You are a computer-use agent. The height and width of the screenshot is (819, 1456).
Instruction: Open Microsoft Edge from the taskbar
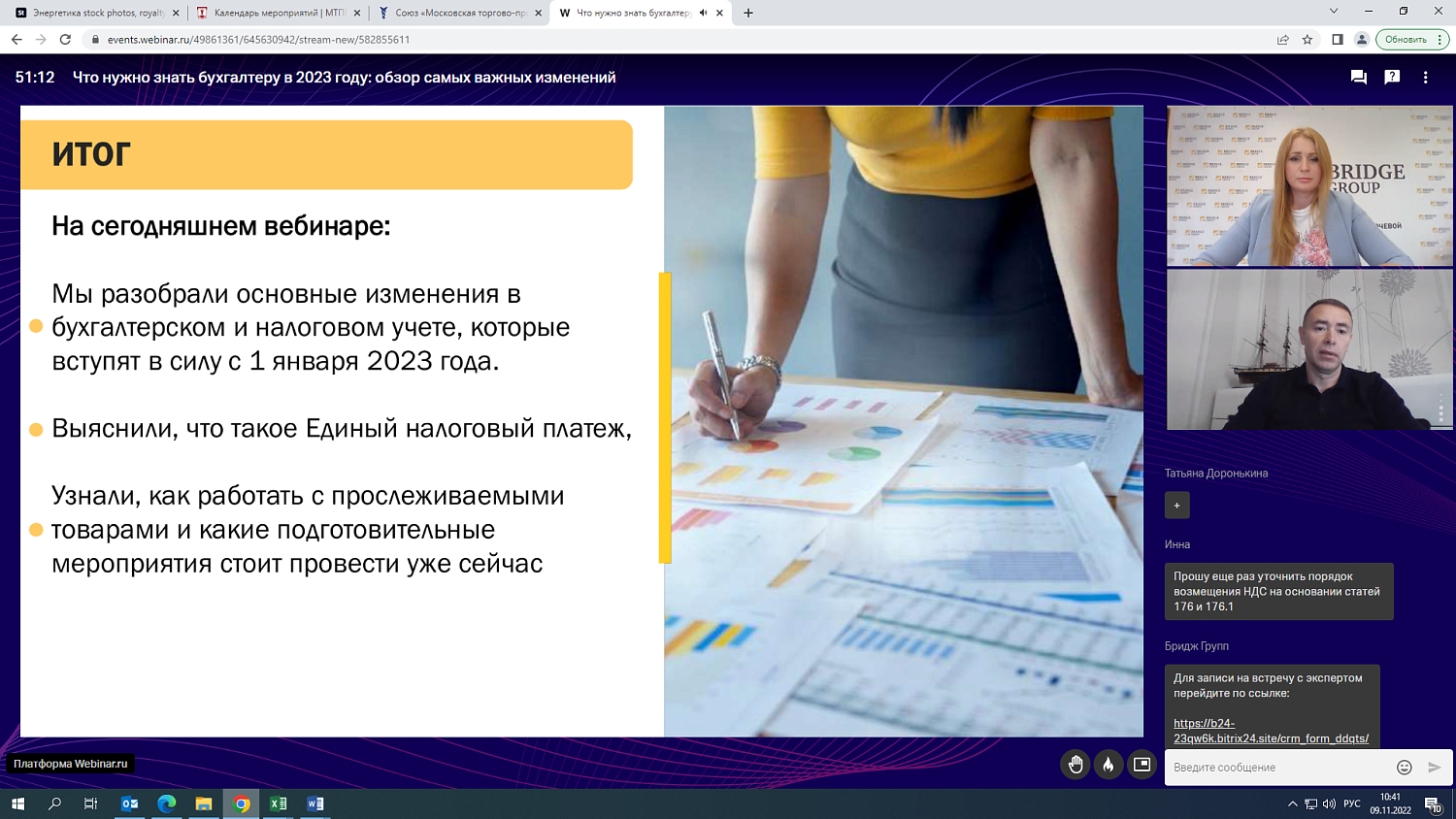[x=167, y=803]
